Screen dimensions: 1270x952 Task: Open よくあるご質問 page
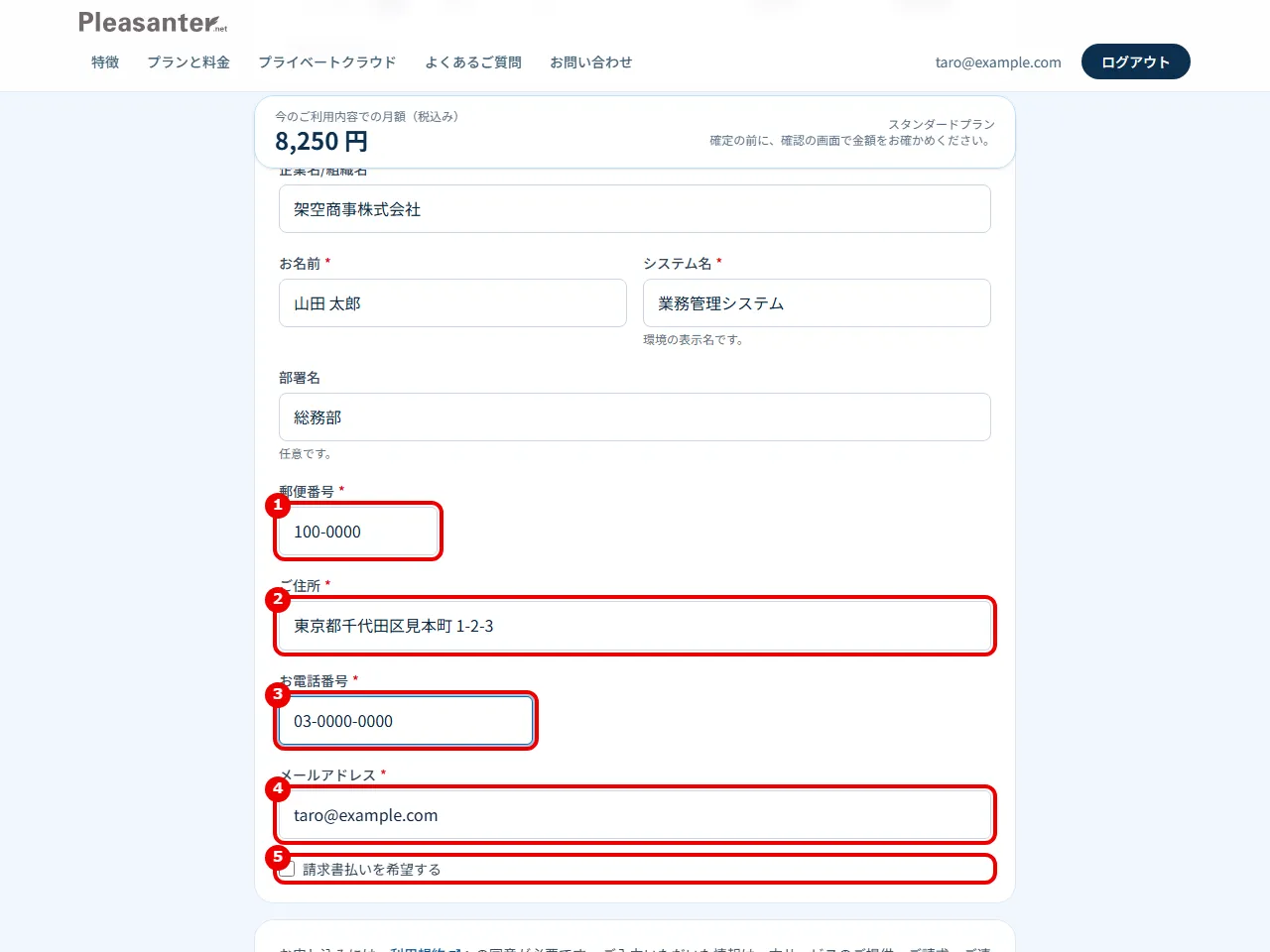click(473, 62)
